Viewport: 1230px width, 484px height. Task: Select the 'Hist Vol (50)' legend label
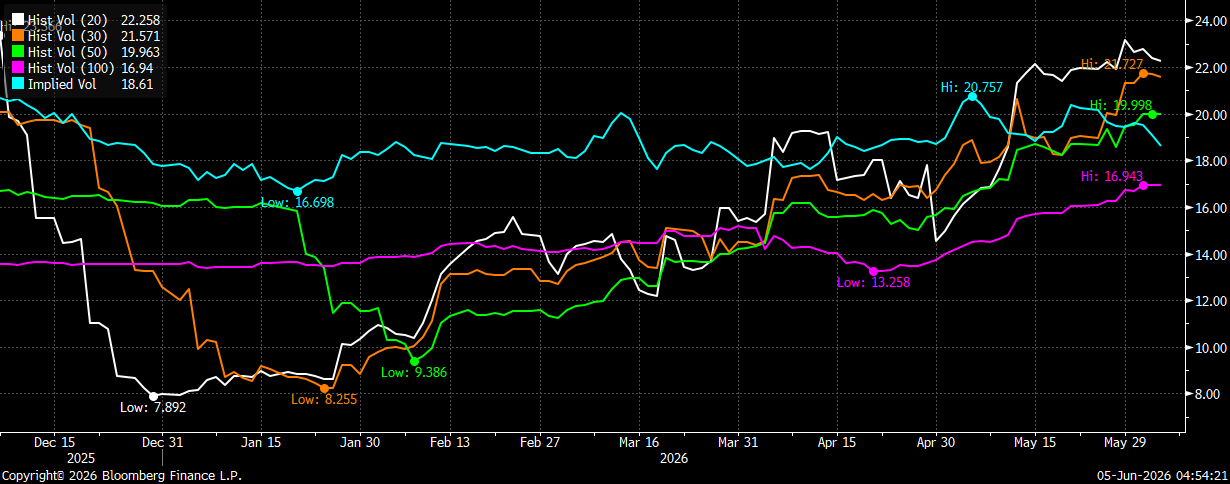pyautogui.click(x=67, y=52)
